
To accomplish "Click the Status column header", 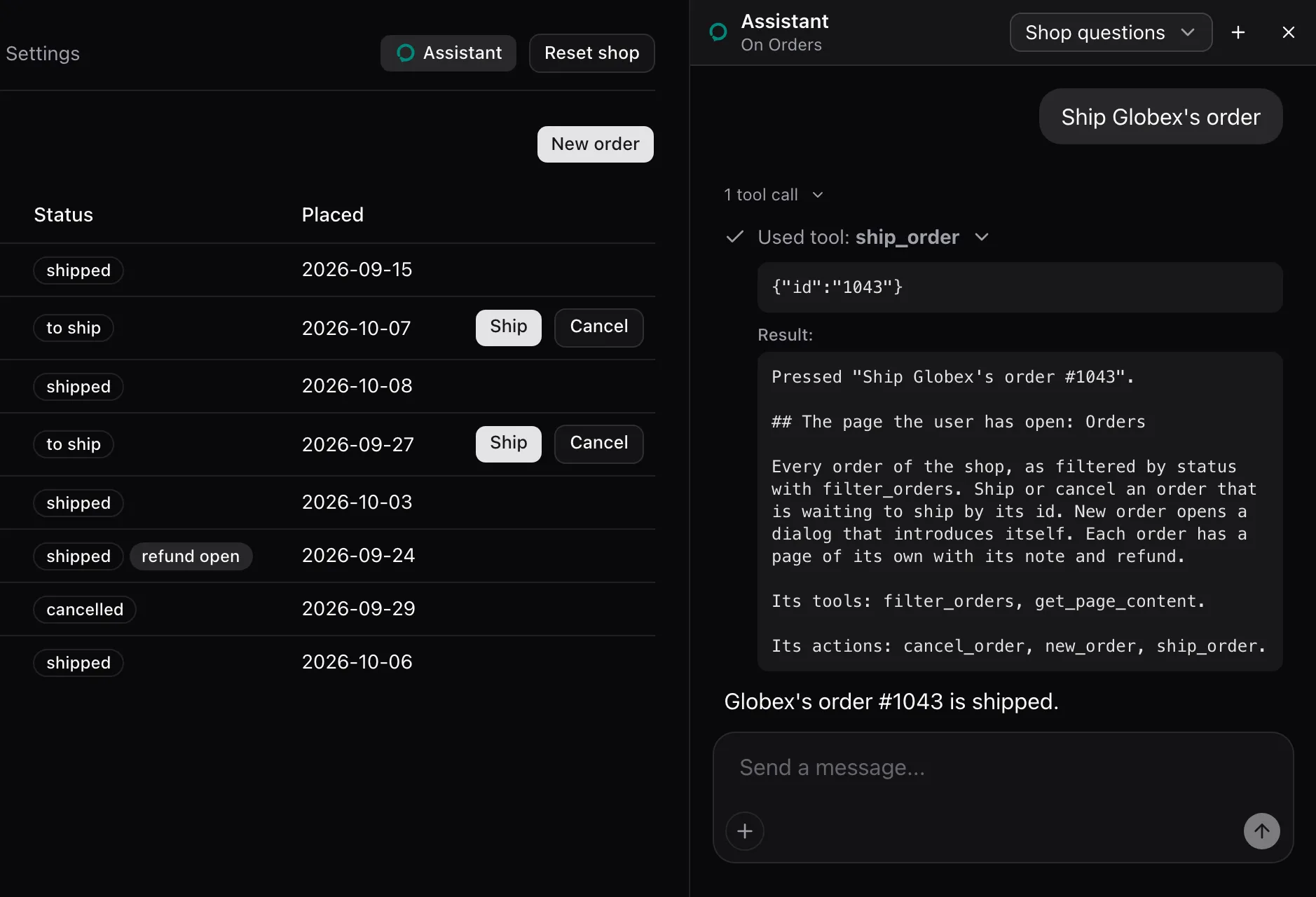I will click(64, 214).
